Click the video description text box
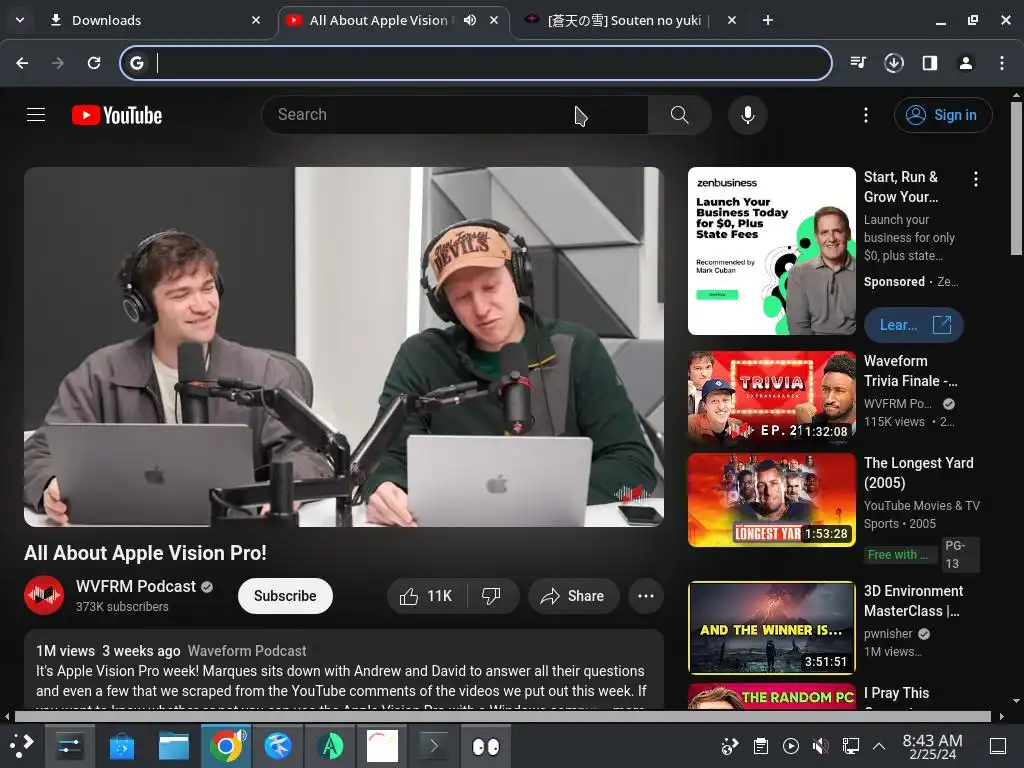Viewport: 1024px width, 768px height. 344,670
